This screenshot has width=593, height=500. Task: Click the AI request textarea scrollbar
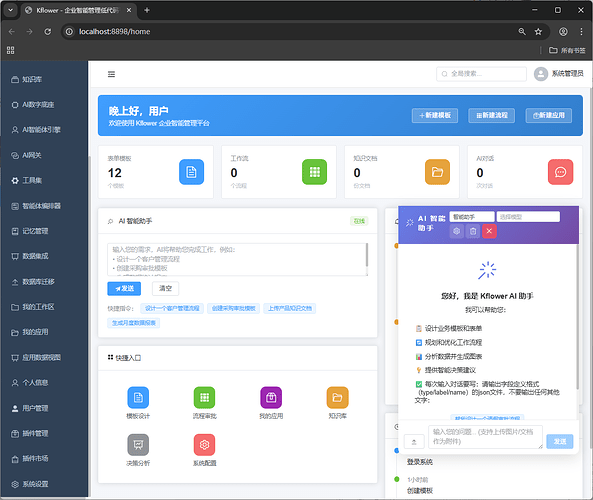[366, 255]
